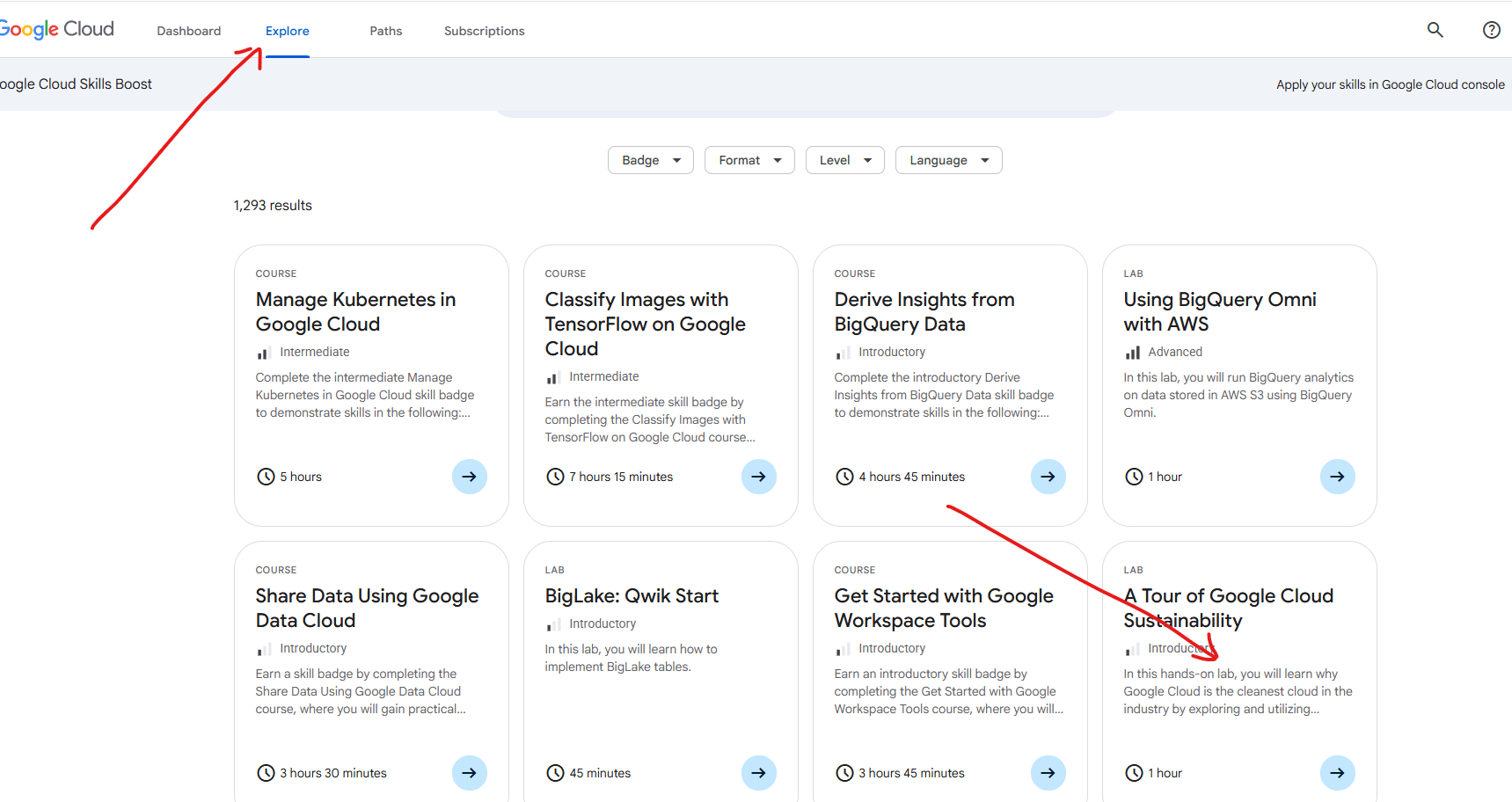Open Classify Images with TensorFlow title

coord(646,324)
